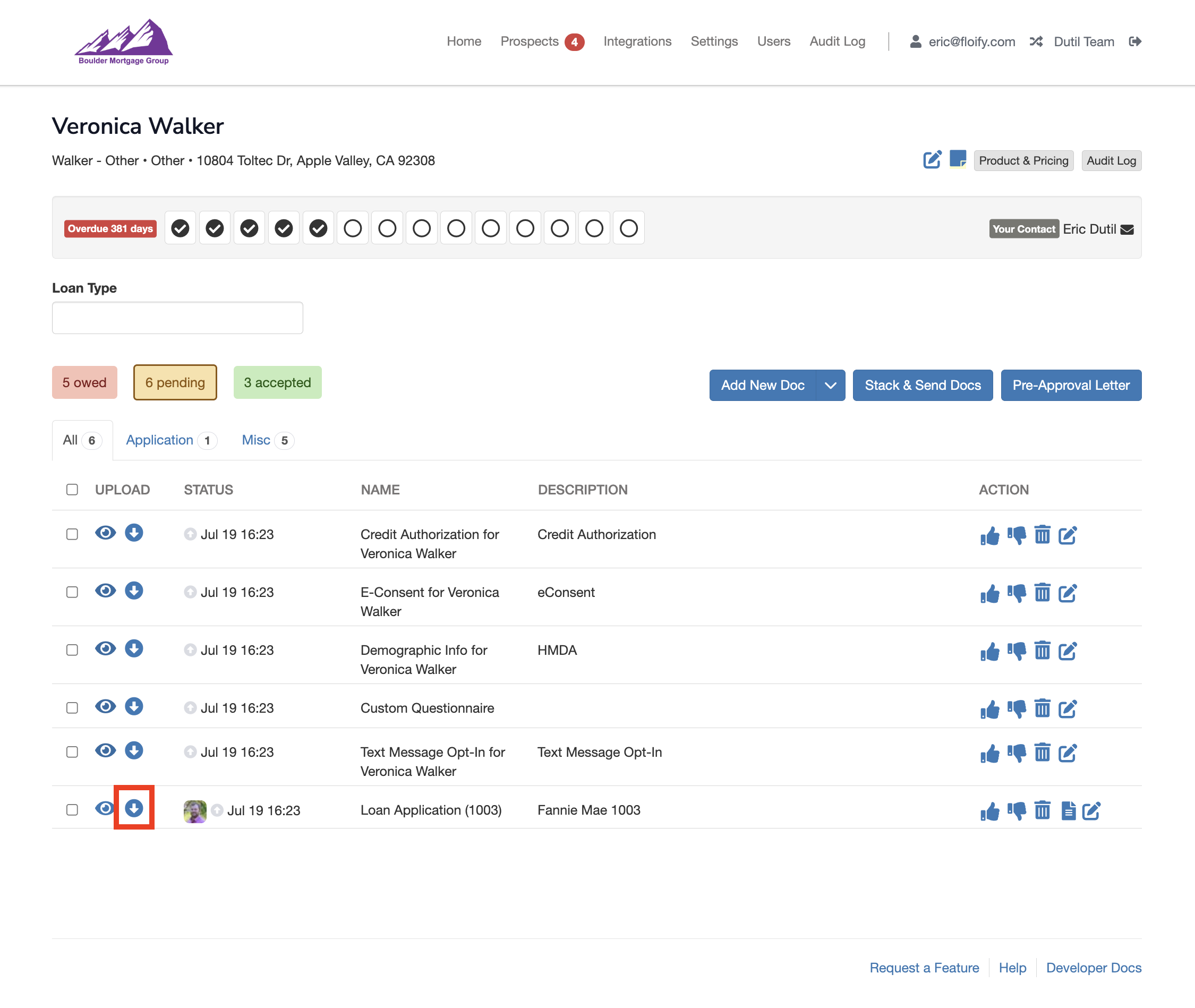The image size is (1195, 1008).
Task: Delete the Custom Questionnaire document
Action: tap(1042, 708)
